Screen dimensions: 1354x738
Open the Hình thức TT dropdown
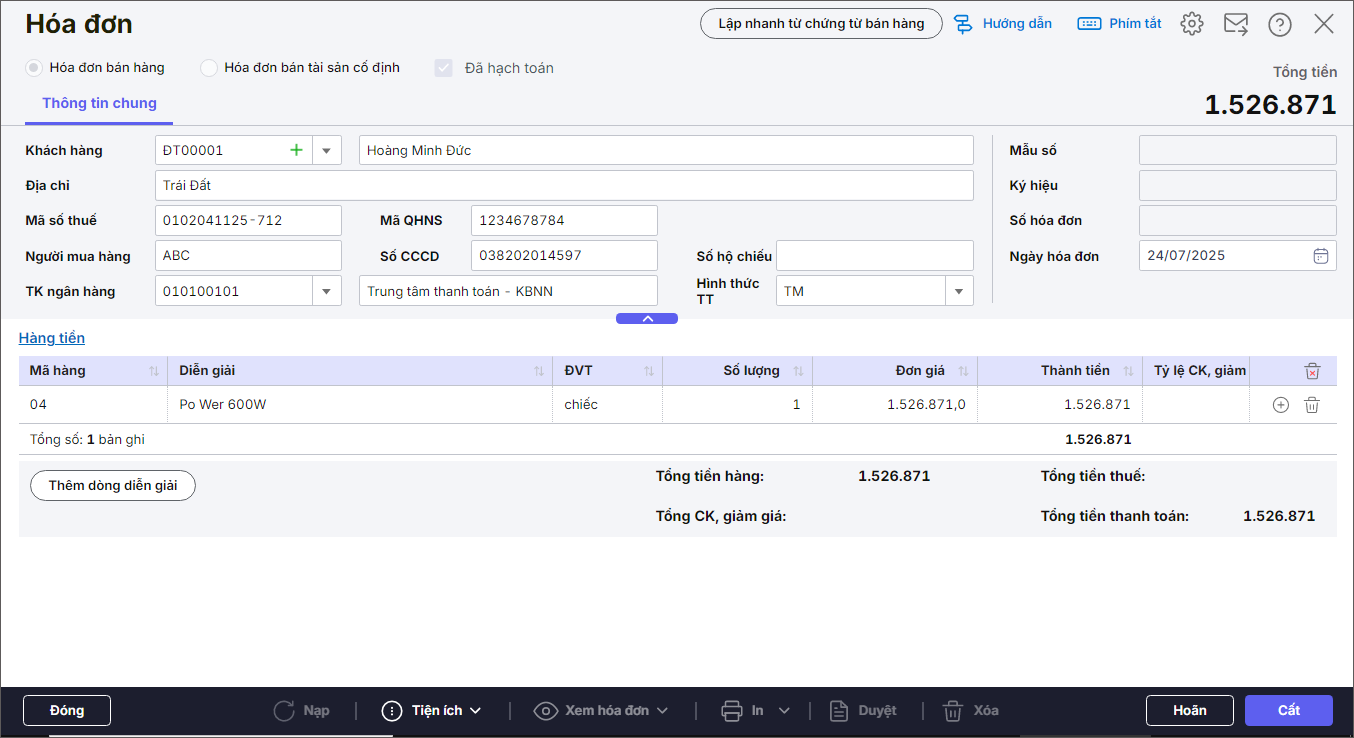(x=958, y=291)
